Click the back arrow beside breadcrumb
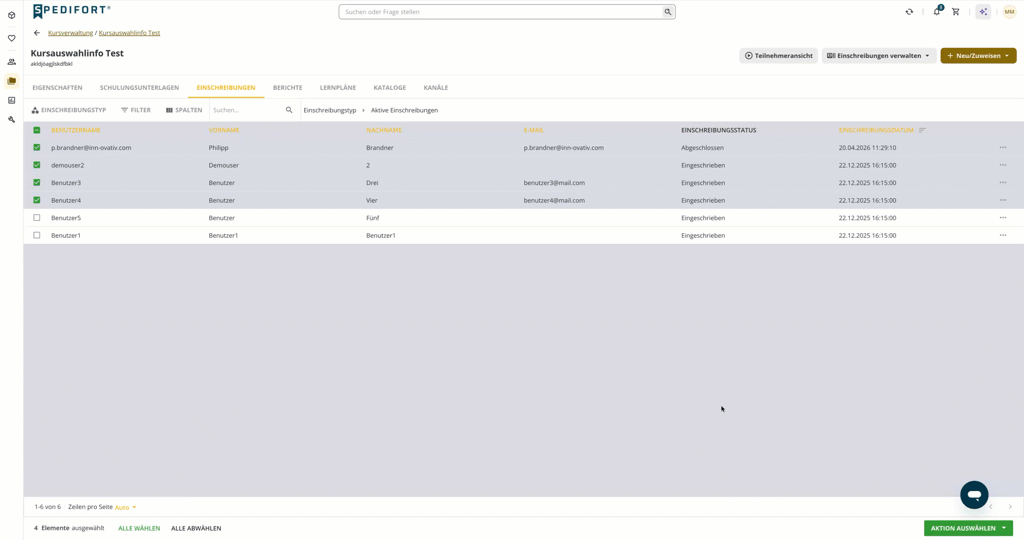Viewport: 1024px width, 540px height. [37, 33]
